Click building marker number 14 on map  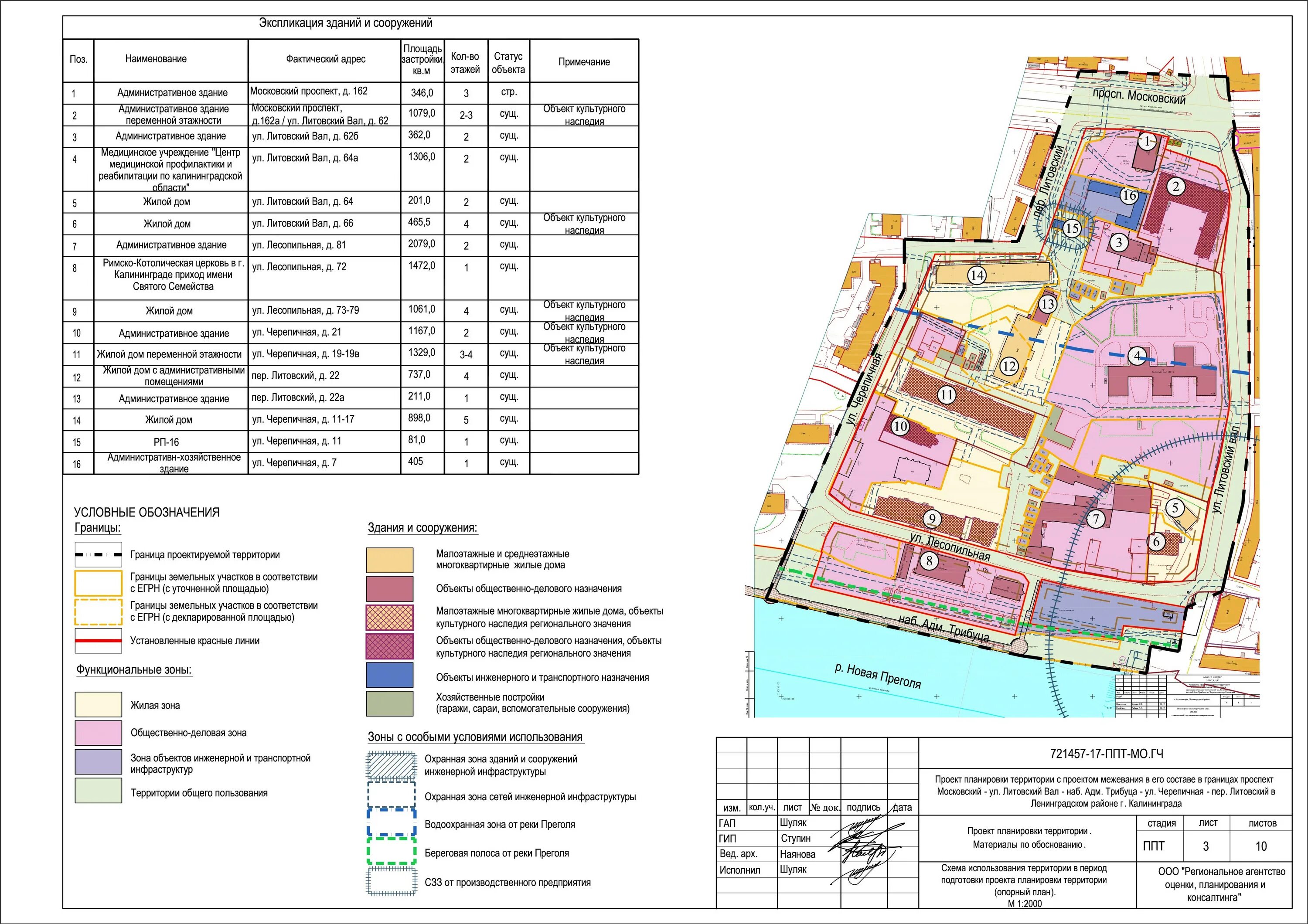[977, 275]
